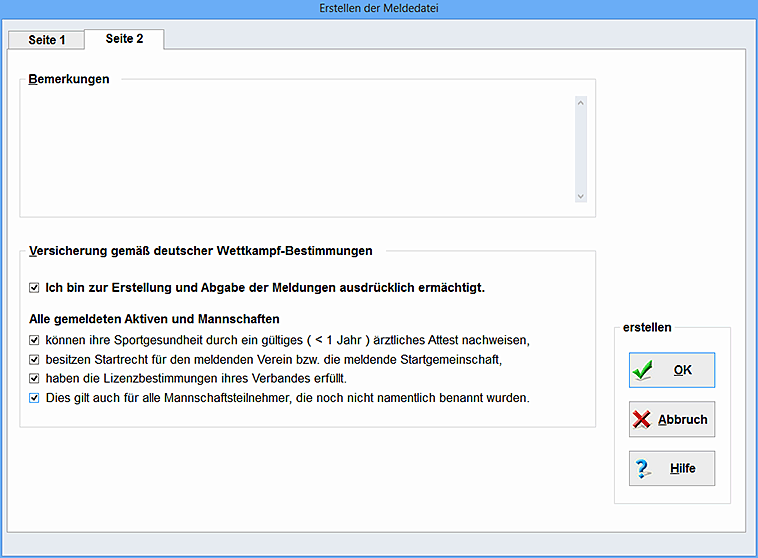Click the green checkmark icon on OK
758x558 pixels.
(642, 370)
